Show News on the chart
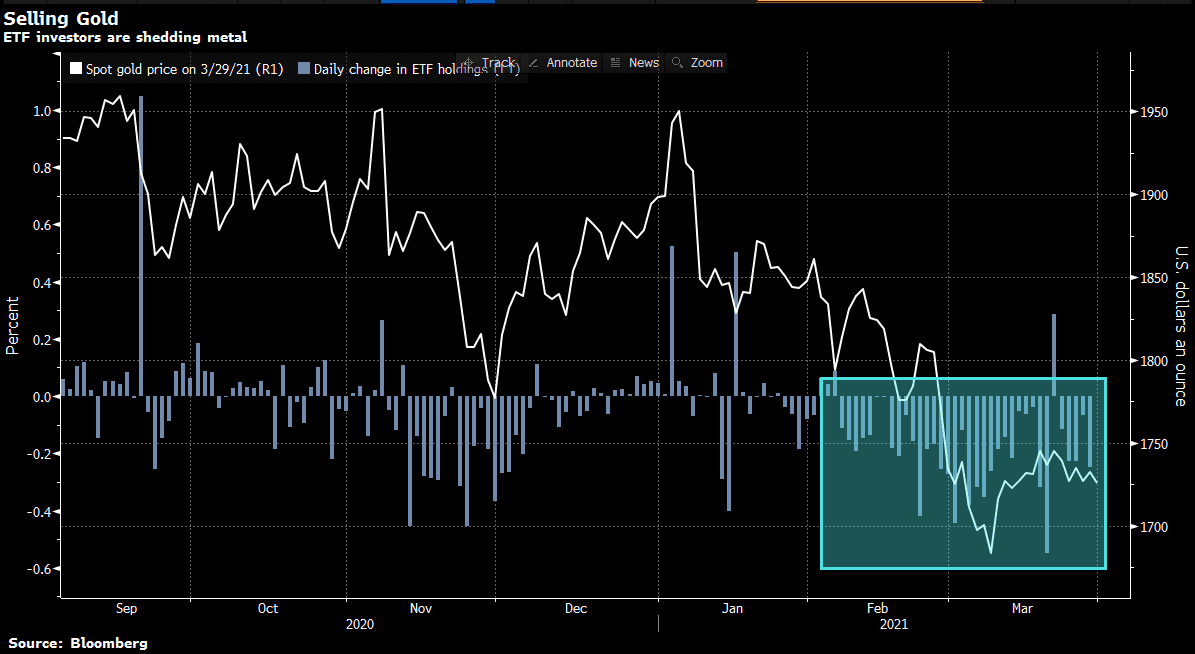1195x654 pixels. click(634, 63)
